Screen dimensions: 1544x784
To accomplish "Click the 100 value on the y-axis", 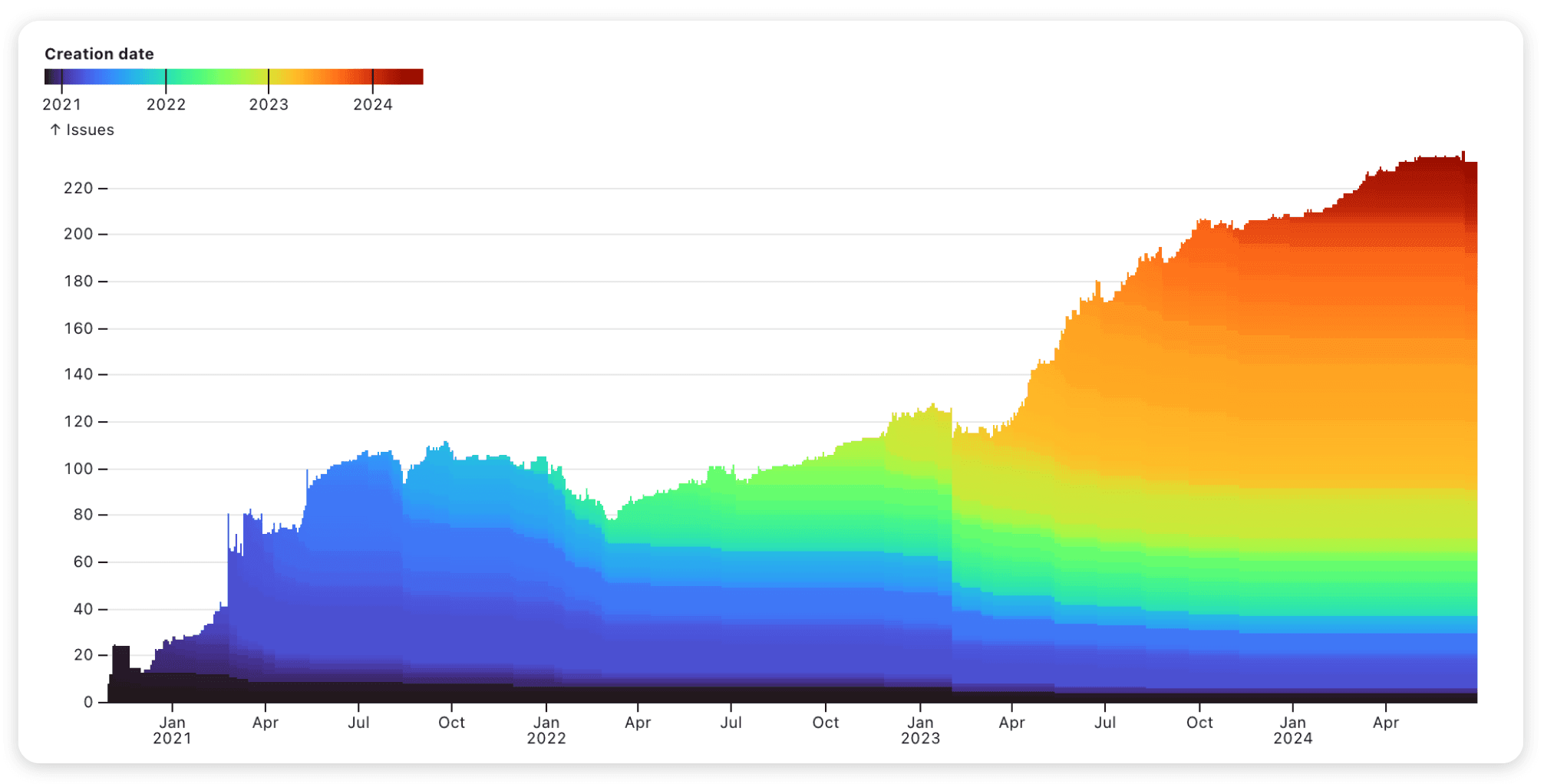I will tap(79, 468).
